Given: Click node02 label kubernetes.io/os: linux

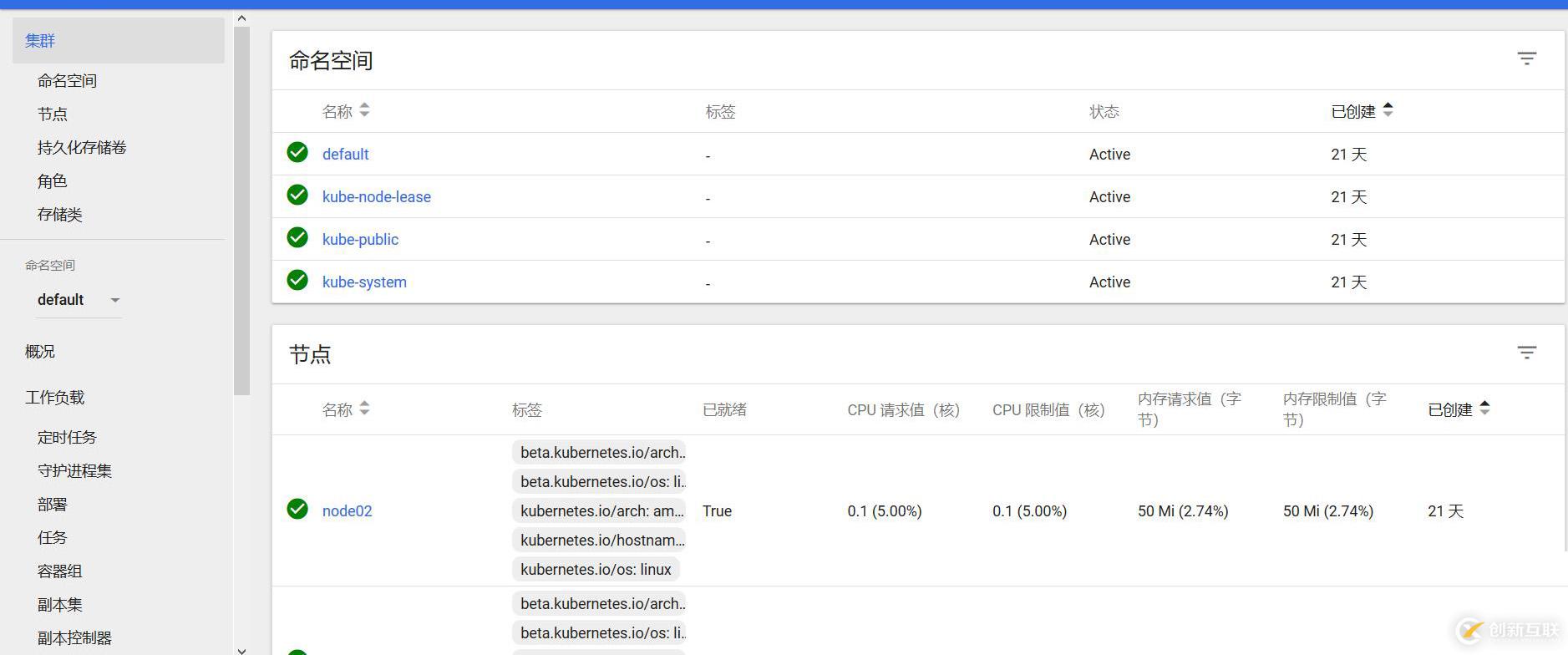Looking at the screenshot, I should pyautogui.click(x=596, y=570).
